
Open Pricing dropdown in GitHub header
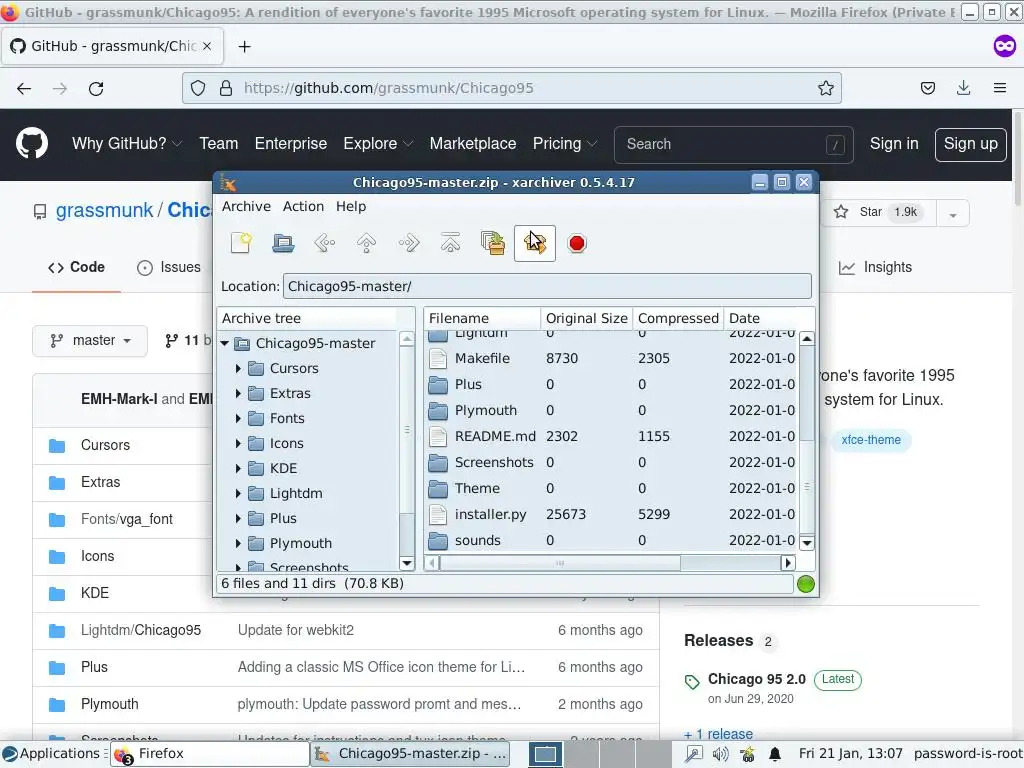[565, 144]
